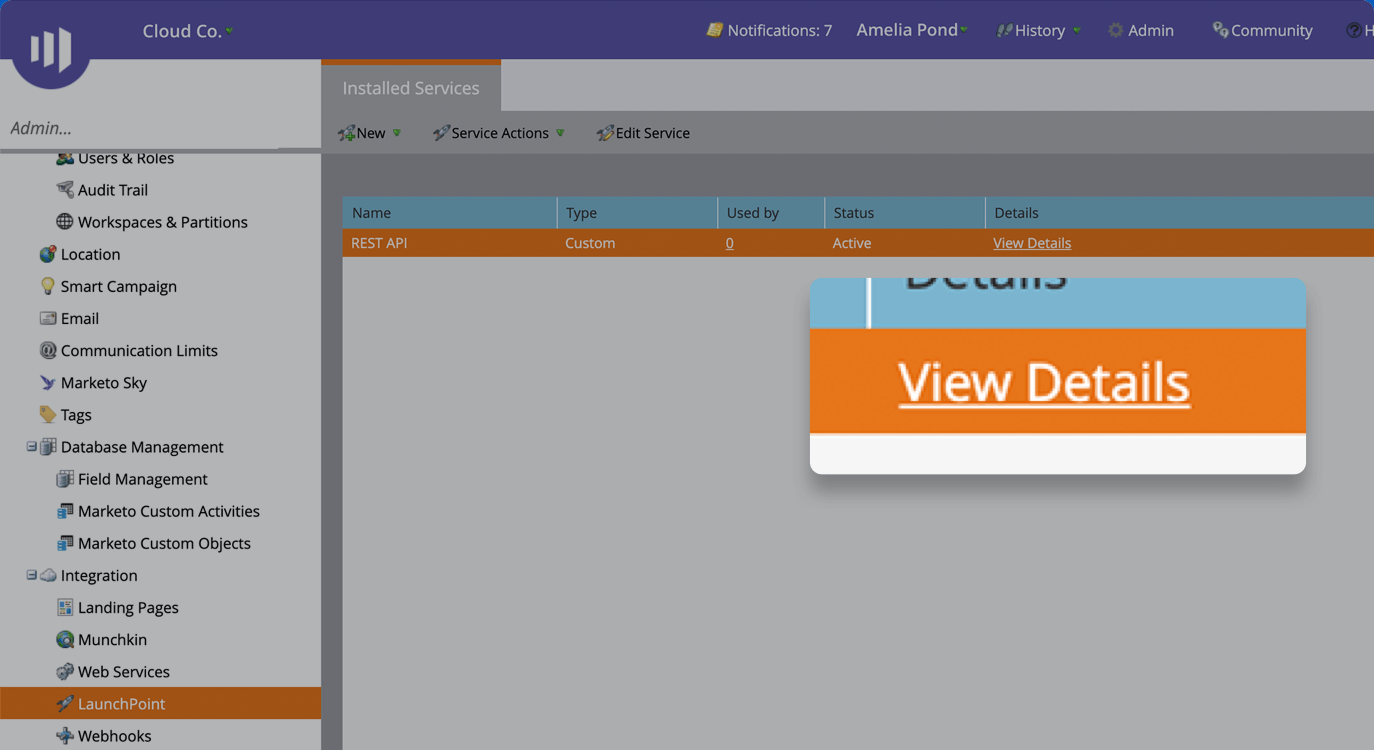Select the Installed Services tab
Image resolution: width=1374 pixels, height=750 pixels.
tap(411, 88)
